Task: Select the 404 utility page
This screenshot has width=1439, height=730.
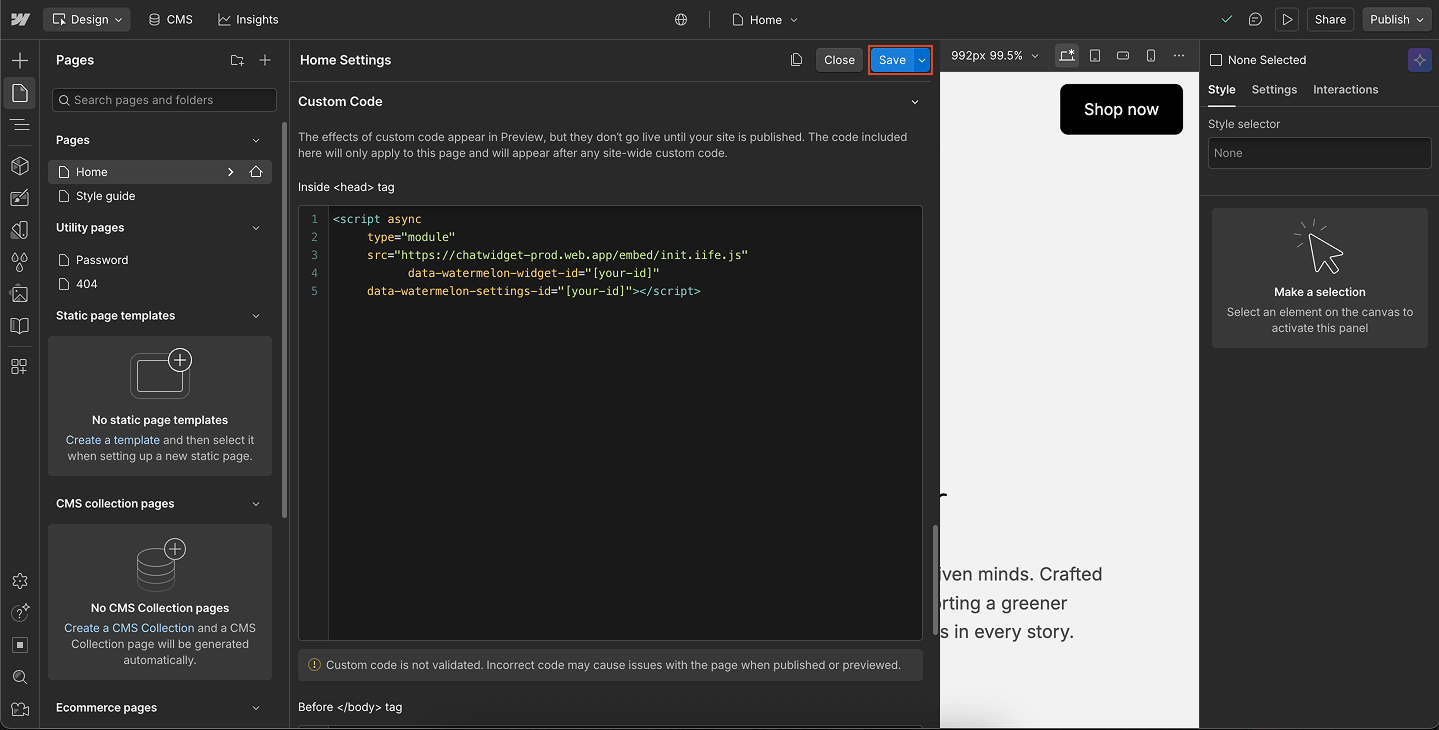Action: click(x=160, y=284)
